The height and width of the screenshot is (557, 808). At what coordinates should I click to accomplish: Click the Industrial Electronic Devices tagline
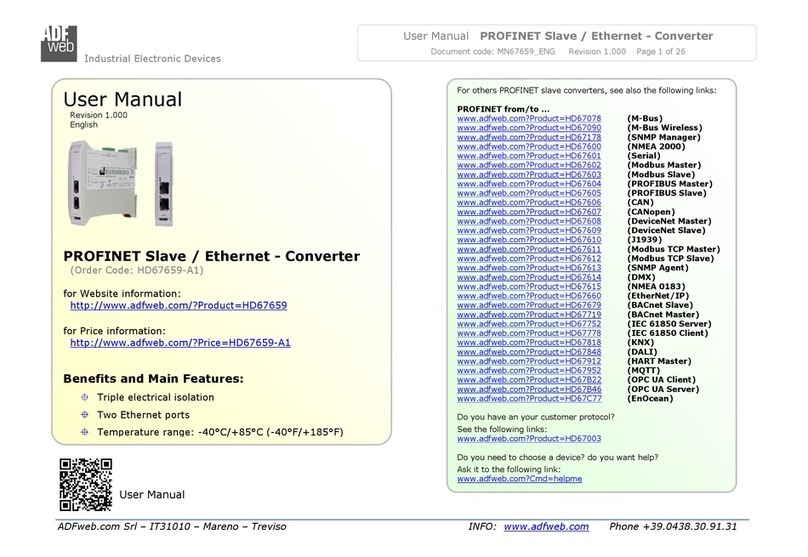(153, 59)
